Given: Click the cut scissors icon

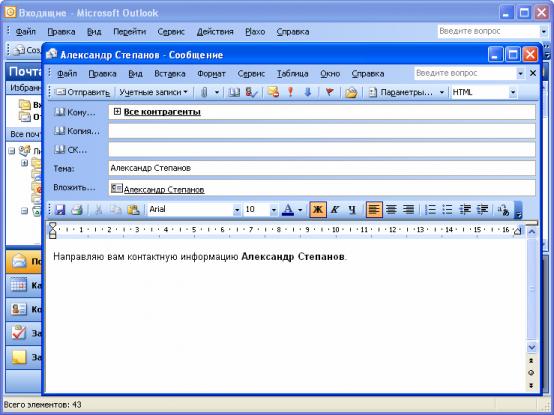Looking at the screenshot, I should 99,209.
